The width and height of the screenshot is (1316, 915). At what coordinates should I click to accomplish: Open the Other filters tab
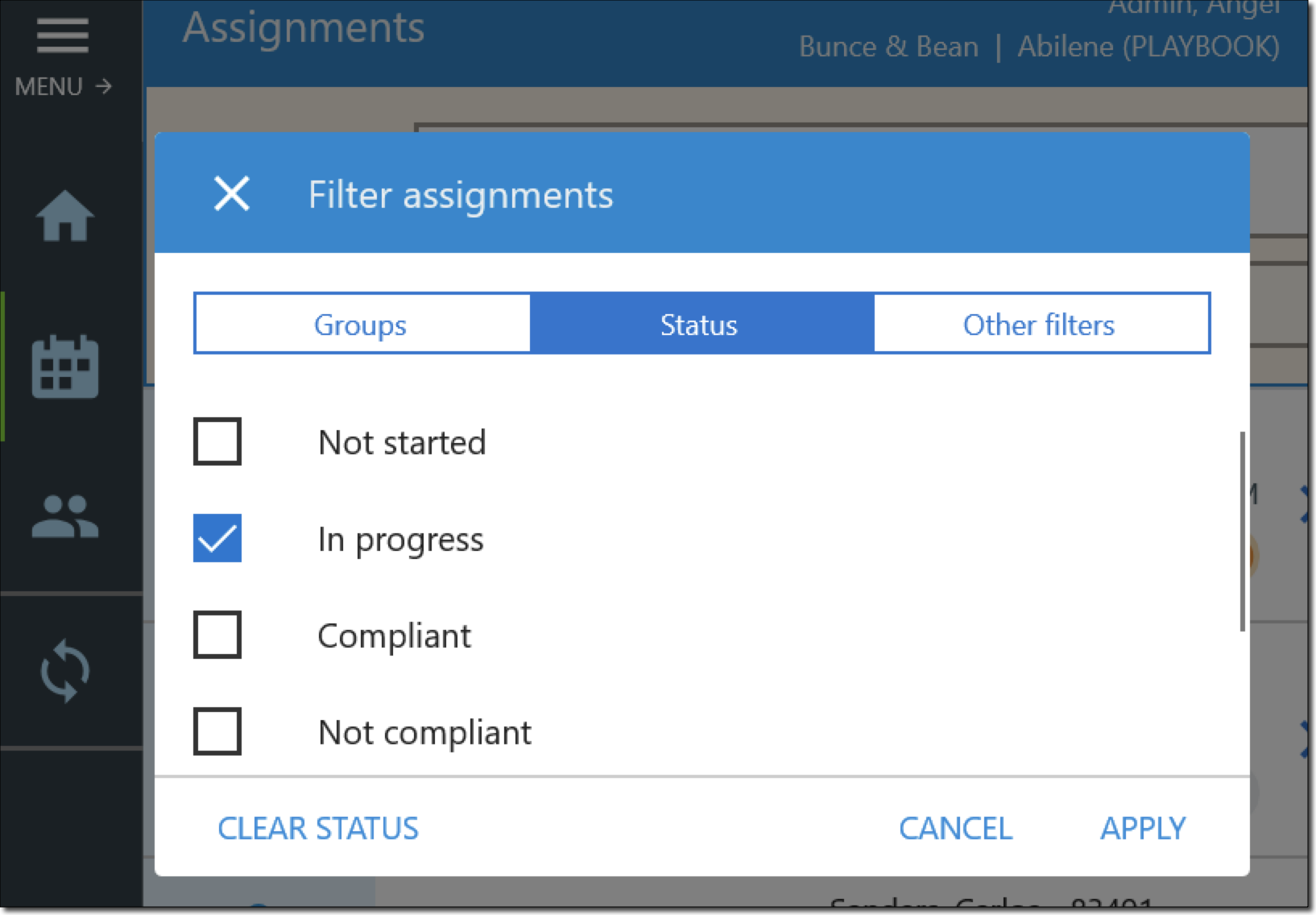pos(1039,325)
